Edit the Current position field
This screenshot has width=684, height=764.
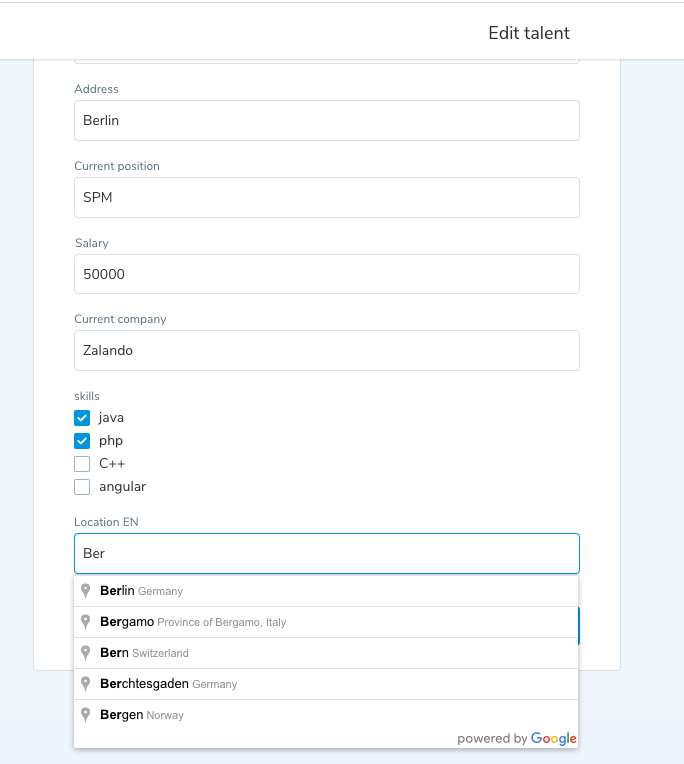326,197
